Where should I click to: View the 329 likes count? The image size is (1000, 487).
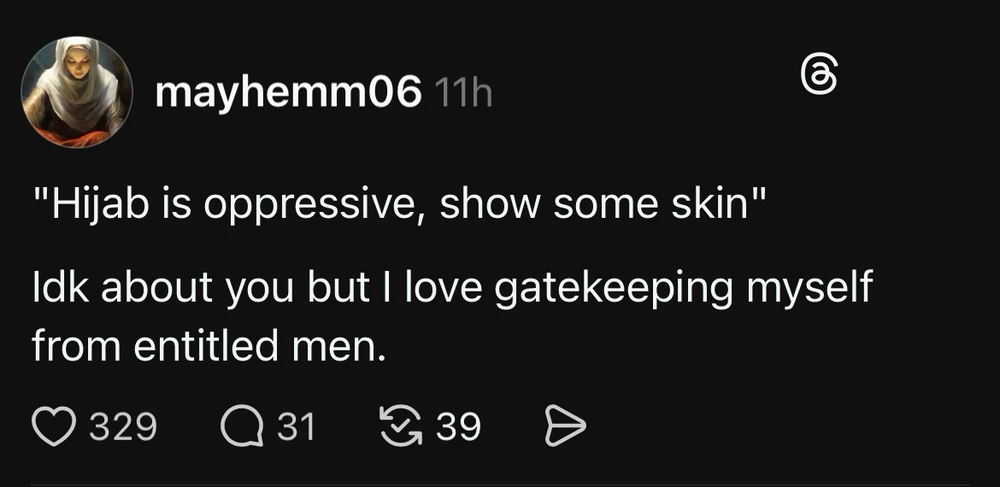pyautogui.click(x=123, y=427)
